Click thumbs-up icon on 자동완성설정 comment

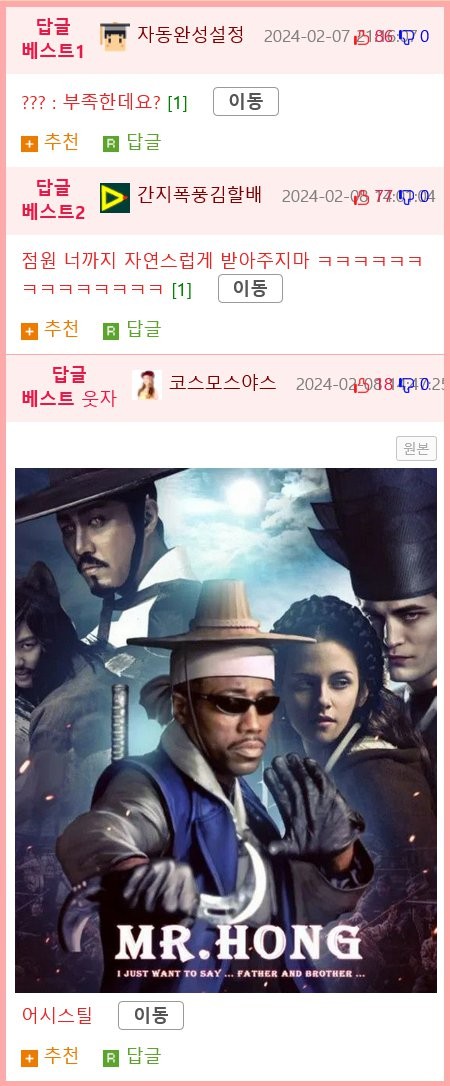coord(362,37)
